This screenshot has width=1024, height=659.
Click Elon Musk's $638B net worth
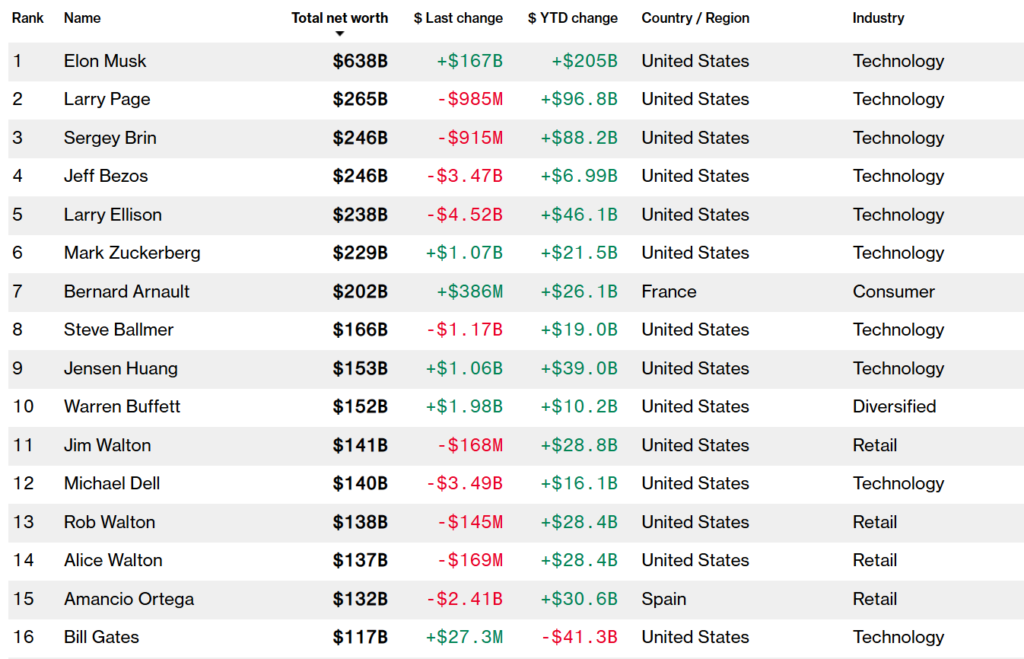(x=360, y=61)
